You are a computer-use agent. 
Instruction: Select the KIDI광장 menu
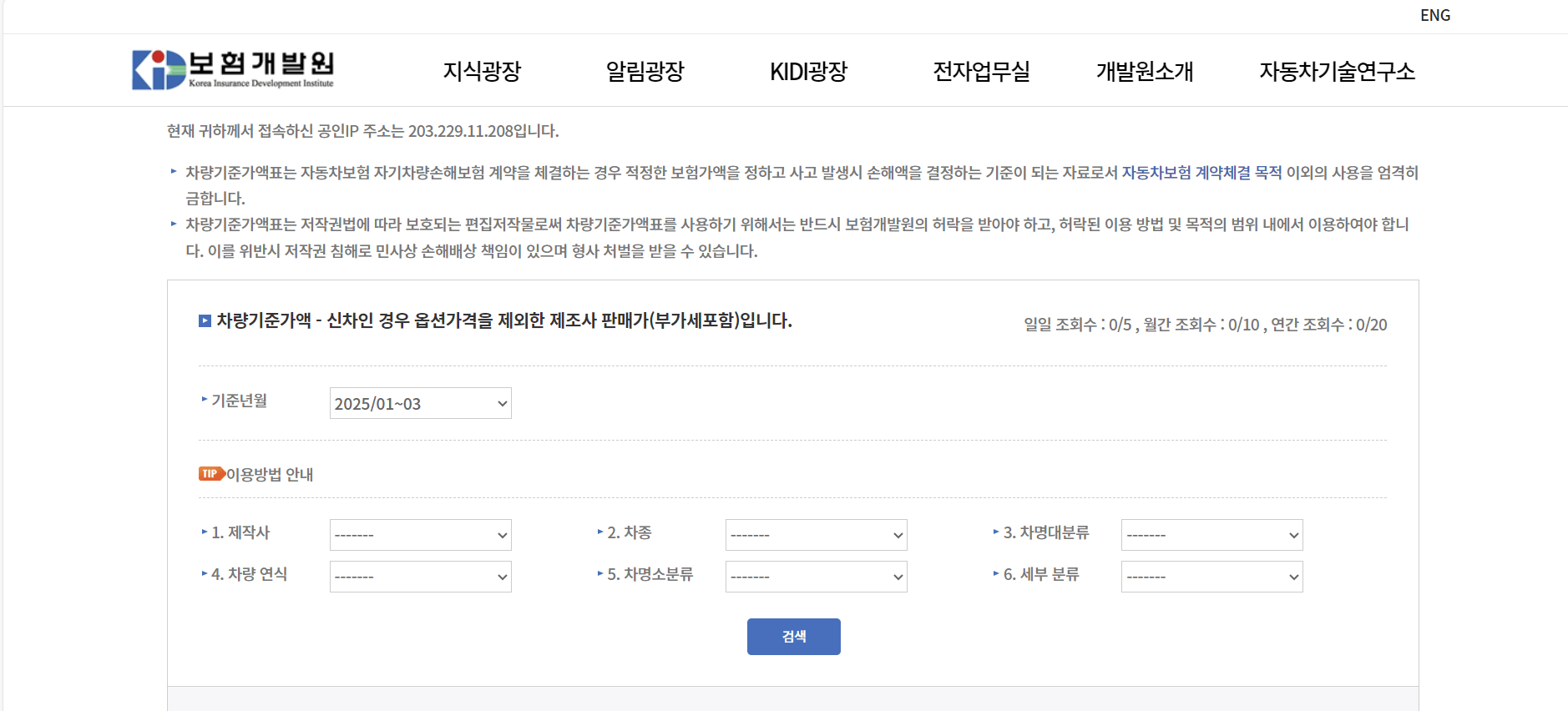[808, 73]
